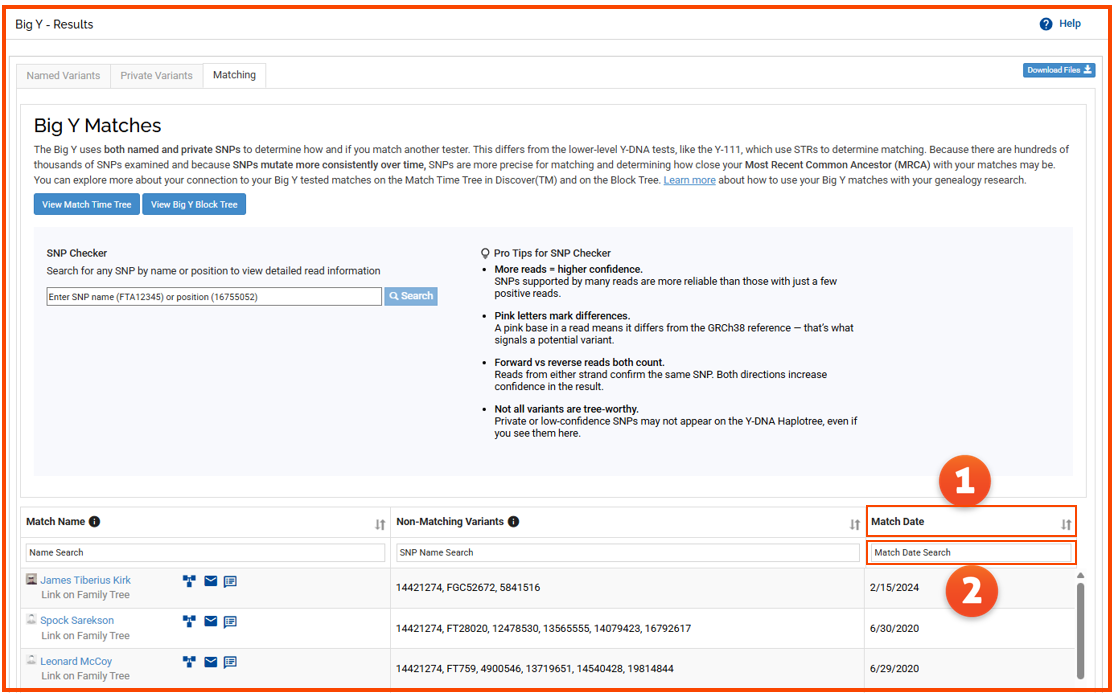Sort matches by Match Date column arrows
Image resolution: width=1118 pixels, height=696 pixels.
(x=1066, y=525)
